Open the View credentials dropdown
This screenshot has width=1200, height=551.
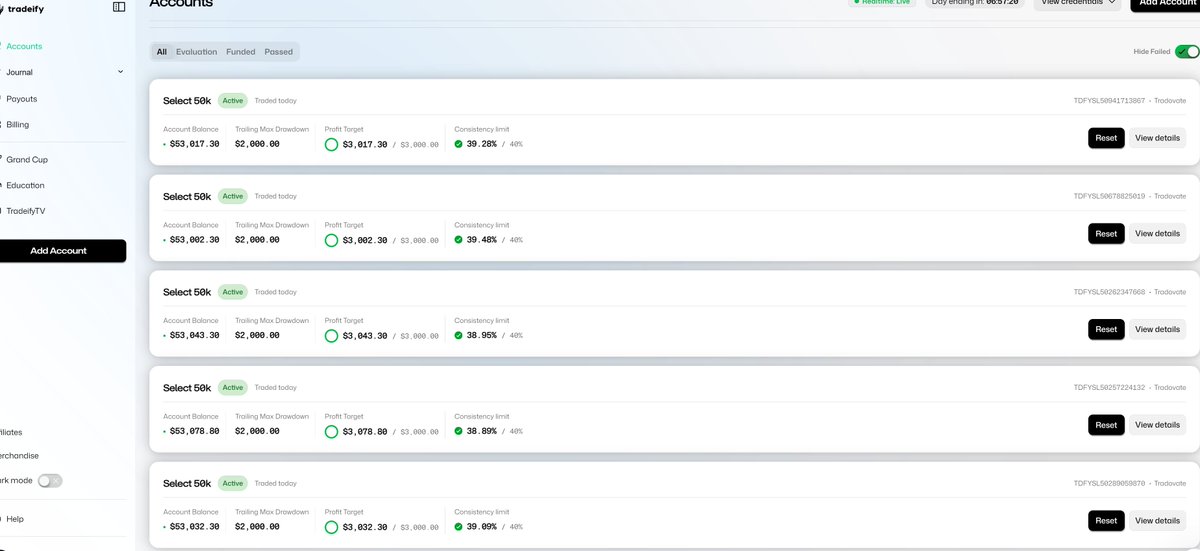coord(1078,2)
